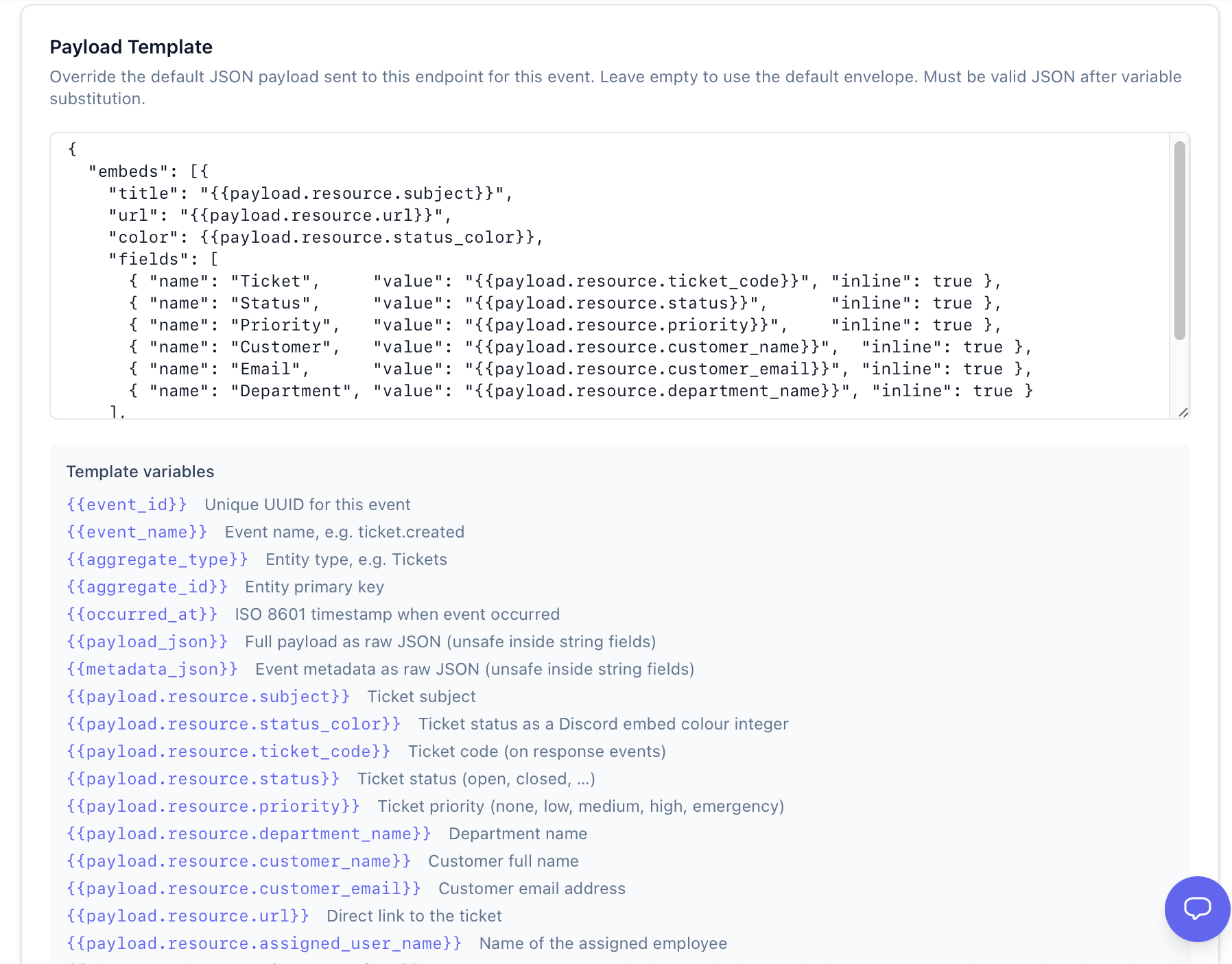The image size is (1232, 964).
Task: Click the description "Customer email address"
Action: [x=532, y=889]
